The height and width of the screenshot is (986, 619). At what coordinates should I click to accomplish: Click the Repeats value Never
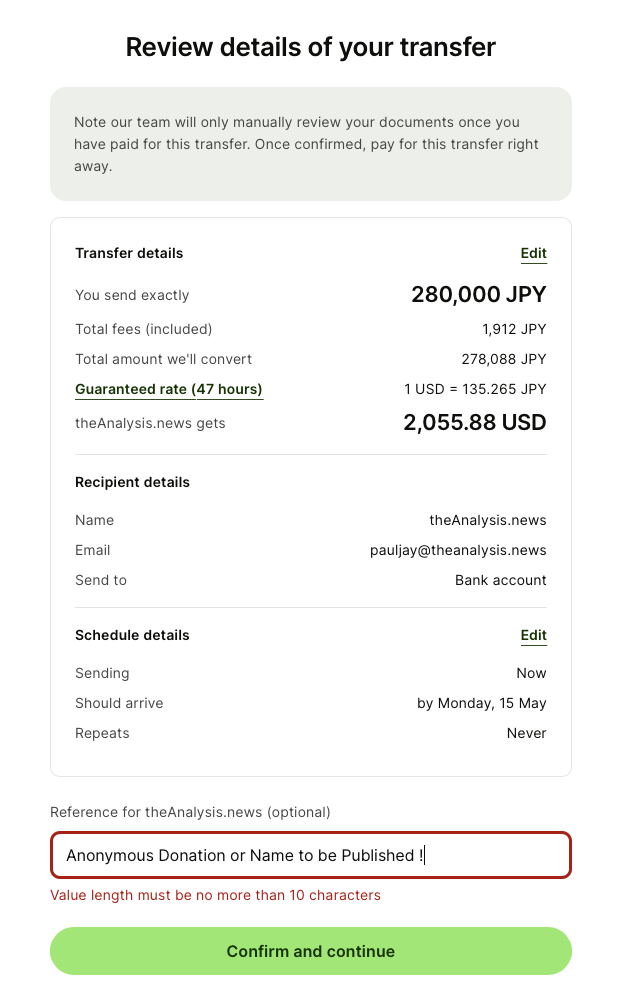point(526,734)
